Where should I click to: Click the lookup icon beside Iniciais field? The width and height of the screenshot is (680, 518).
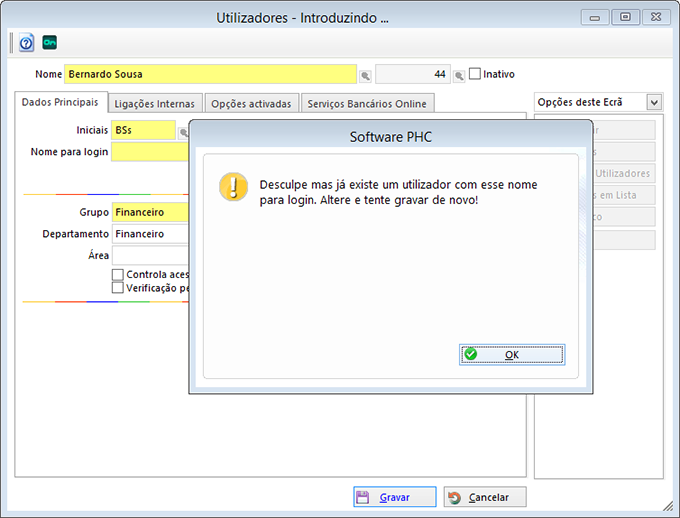click(x=183, y=133)
